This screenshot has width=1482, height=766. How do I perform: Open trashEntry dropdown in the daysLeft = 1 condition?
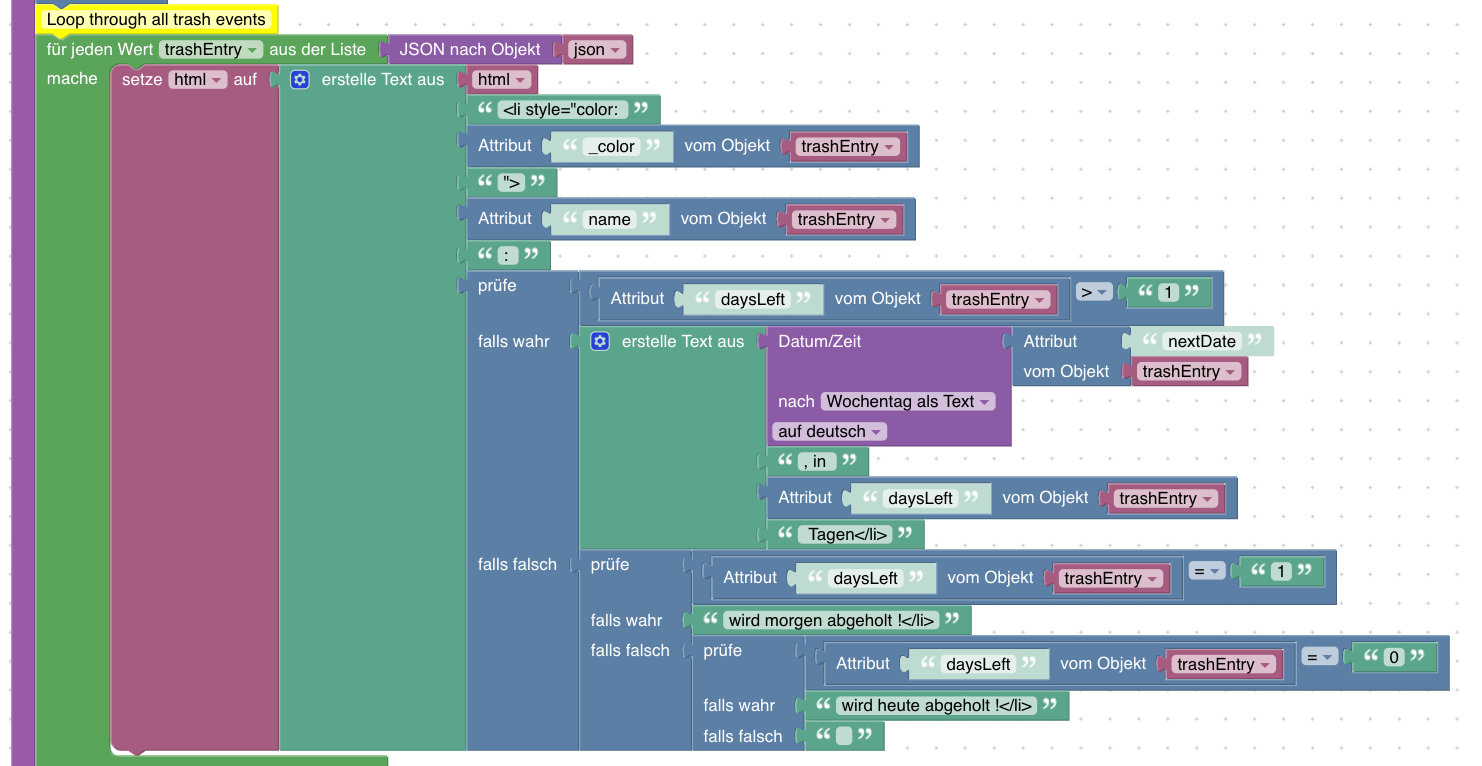(1112, 579)
